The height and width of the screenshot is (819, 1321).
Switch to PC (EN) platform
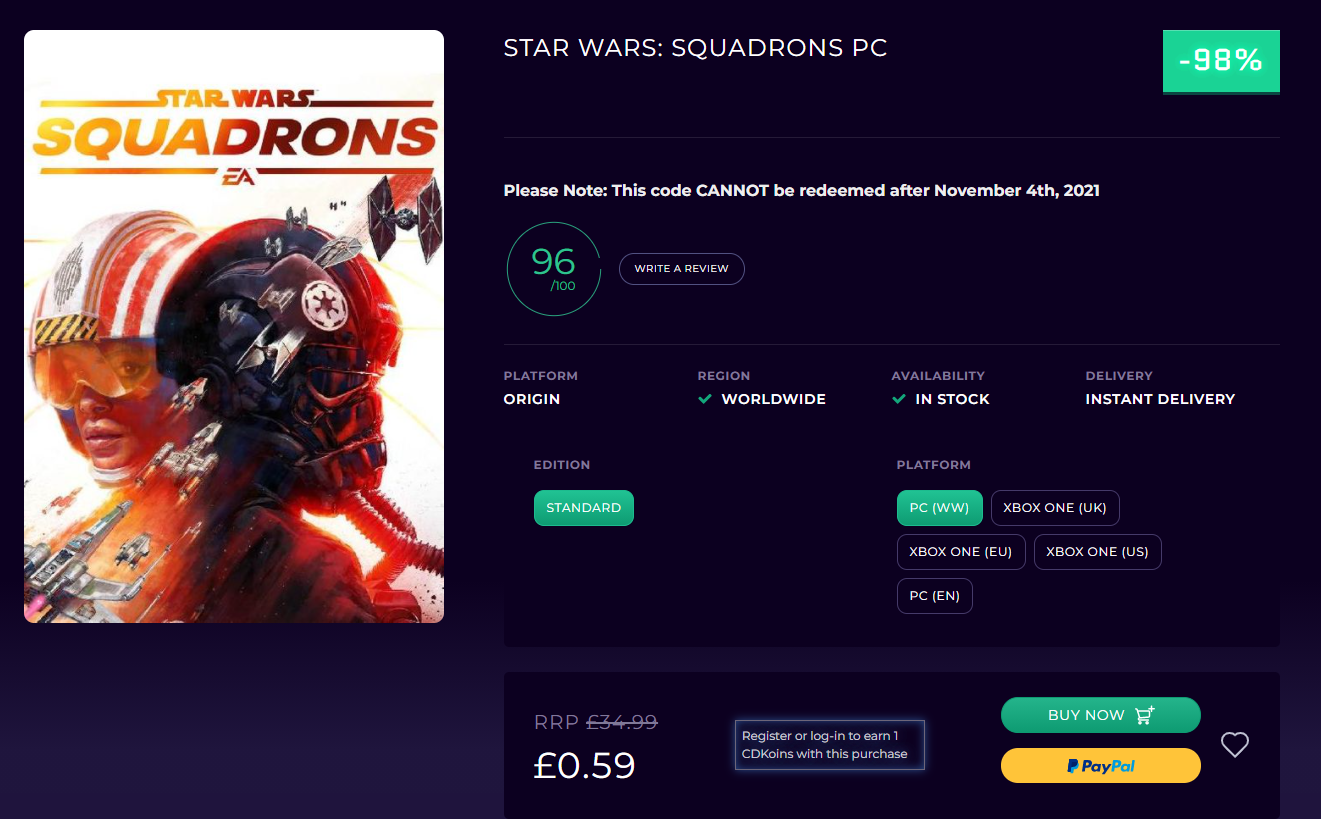click(x=934, y=596)
